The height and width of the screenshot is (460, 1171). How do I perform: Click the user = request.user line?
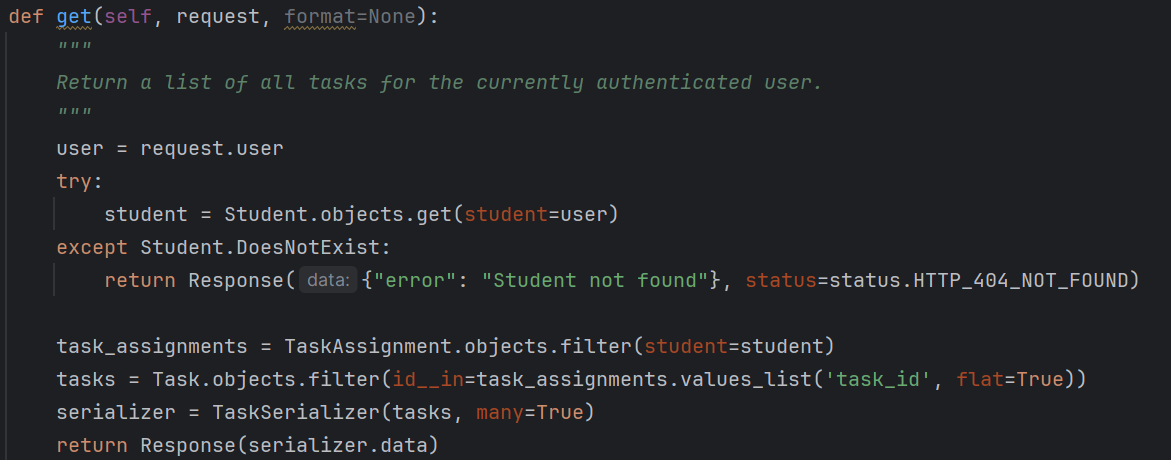click(170, 149)
